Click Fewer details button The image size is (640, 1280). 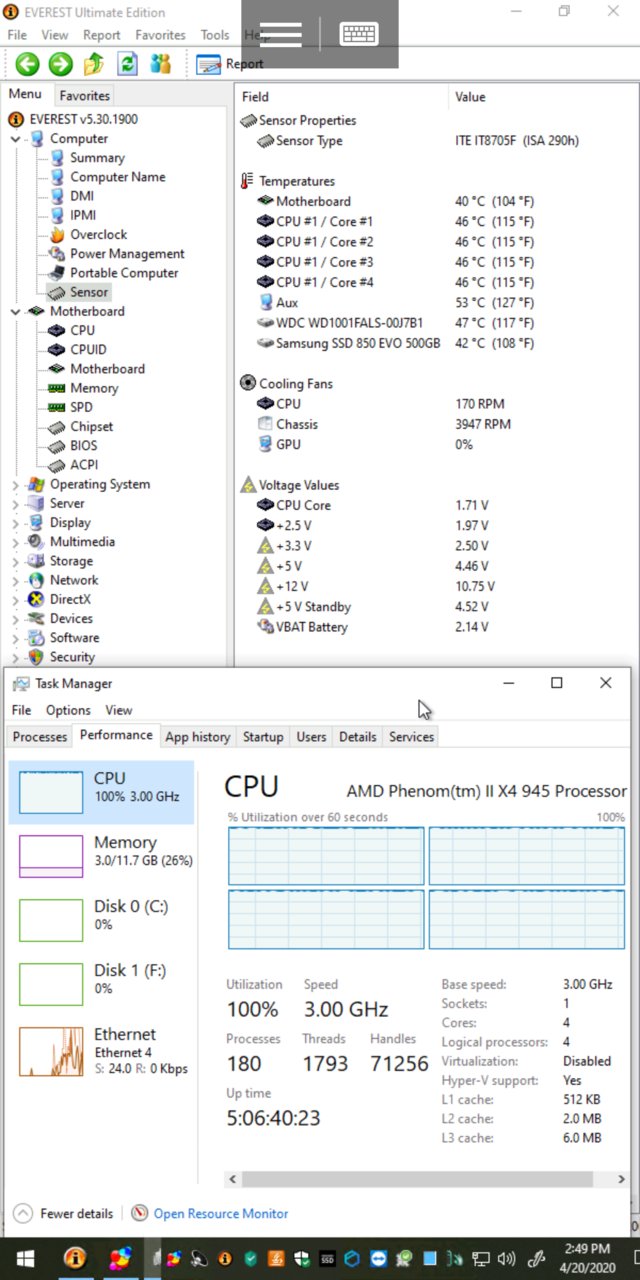pyautogui.click(x=64, y=1214)
